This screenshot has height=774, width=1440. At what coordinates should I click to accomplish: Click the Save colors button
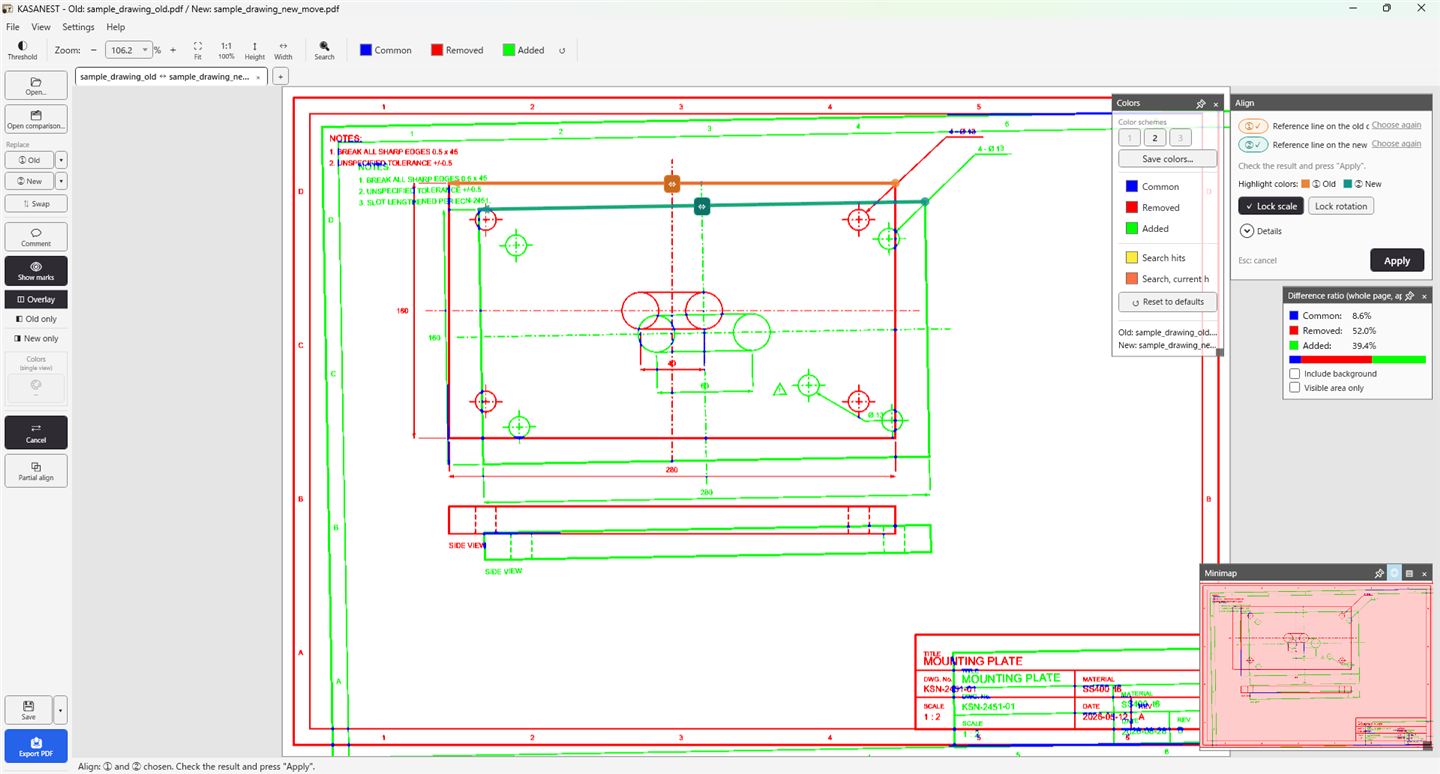(x=1168, y=159)
